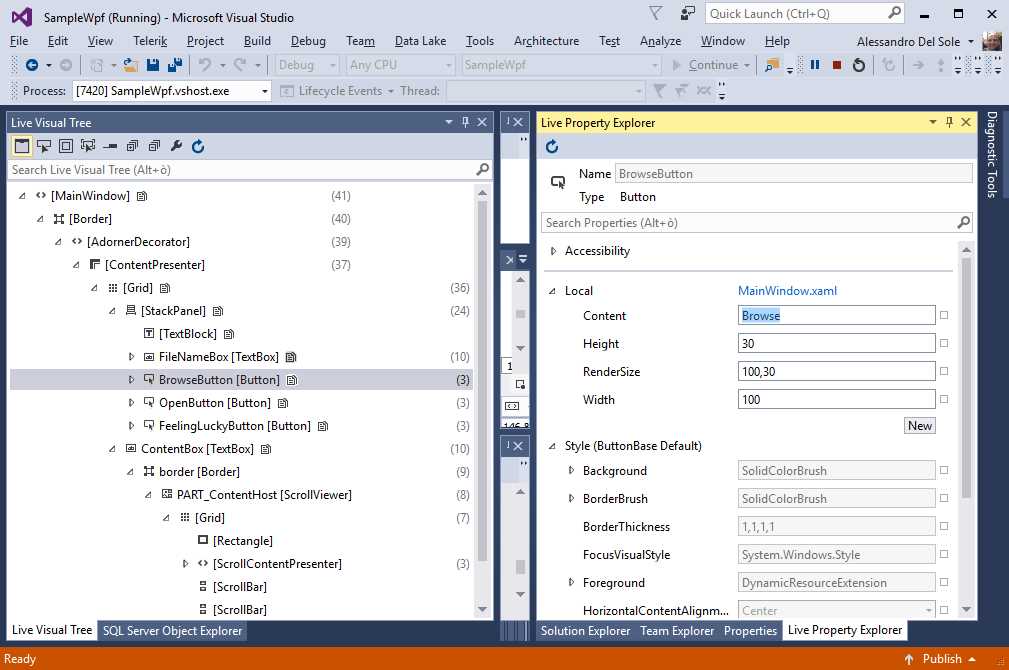Expand the FileNameBox [TextBox] node
1009x670 pixels.
point(131,357)
